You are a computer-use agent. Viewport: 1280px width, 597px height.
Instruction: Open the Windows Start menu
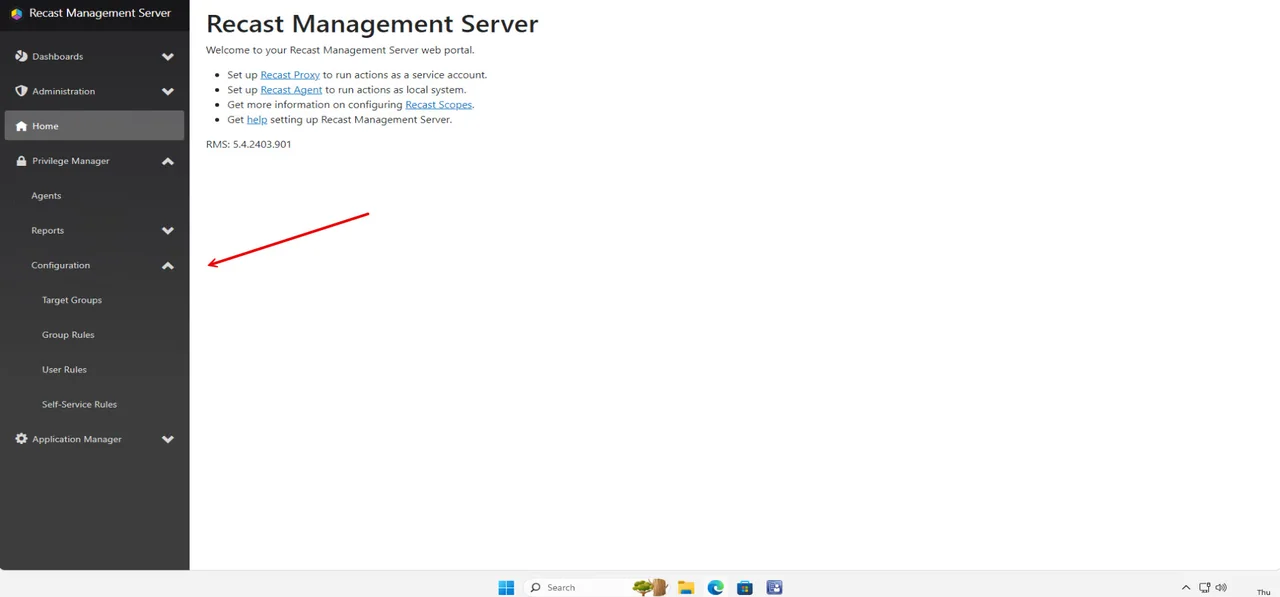[x=506, y=587]
